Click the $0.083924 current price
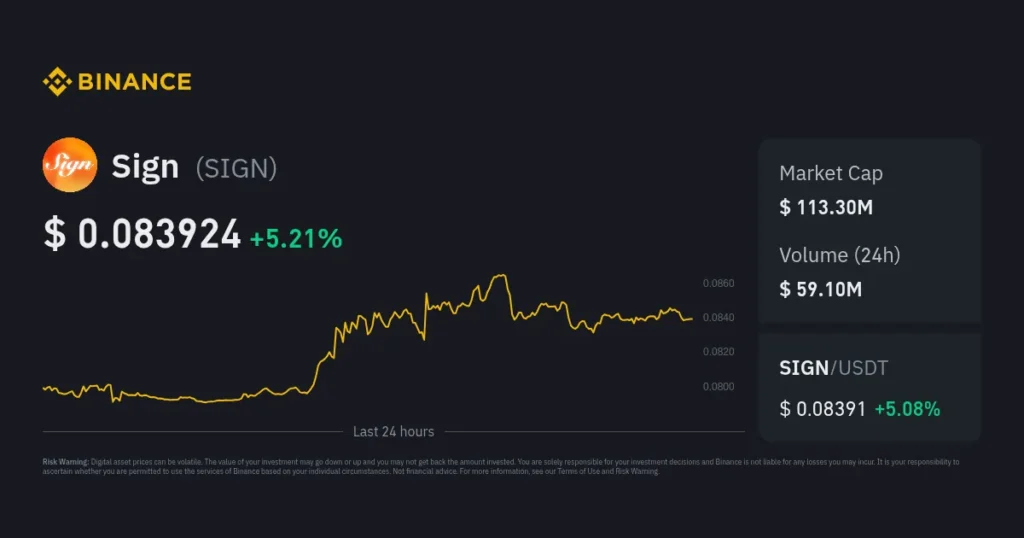The height and width of the screenshot is (538, 1024). tap(143, 235)
